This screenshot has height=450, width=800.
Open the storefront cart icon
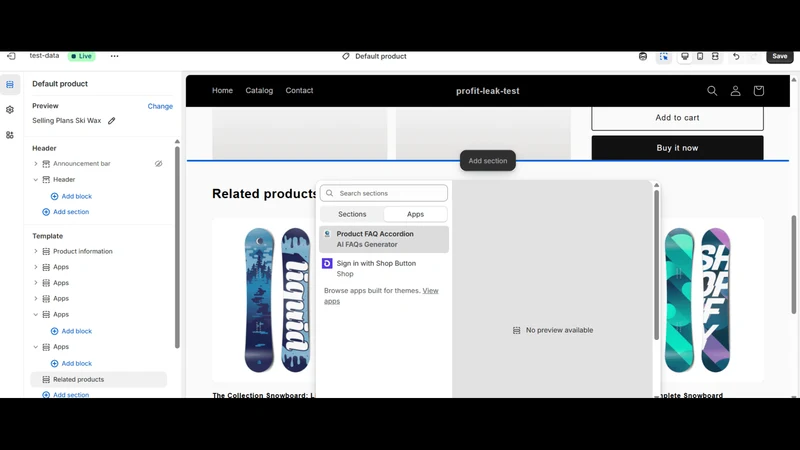(x=758, y=91)
